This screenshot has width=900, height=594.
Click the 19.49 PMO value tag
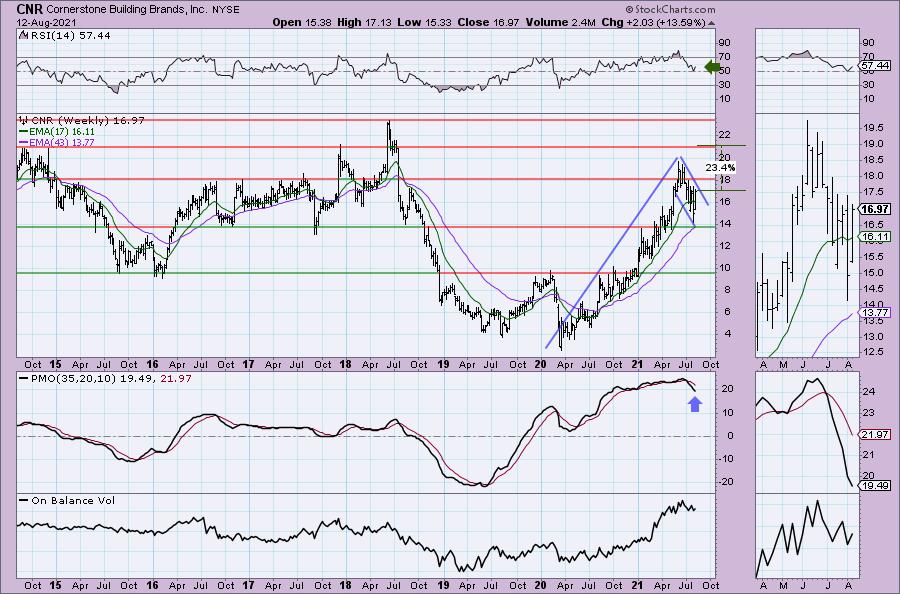click(x=875, y=486)
